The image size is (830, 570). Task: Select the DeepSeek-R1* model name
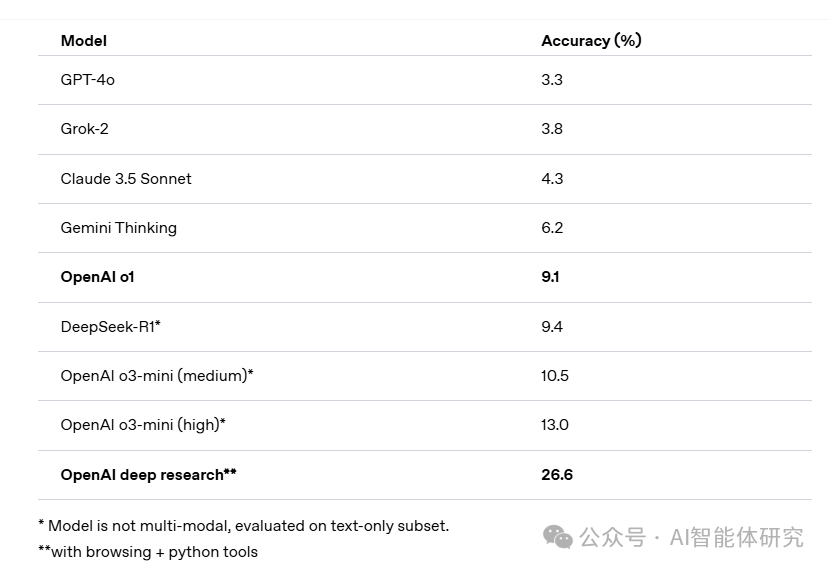click(x=111, y=326)
